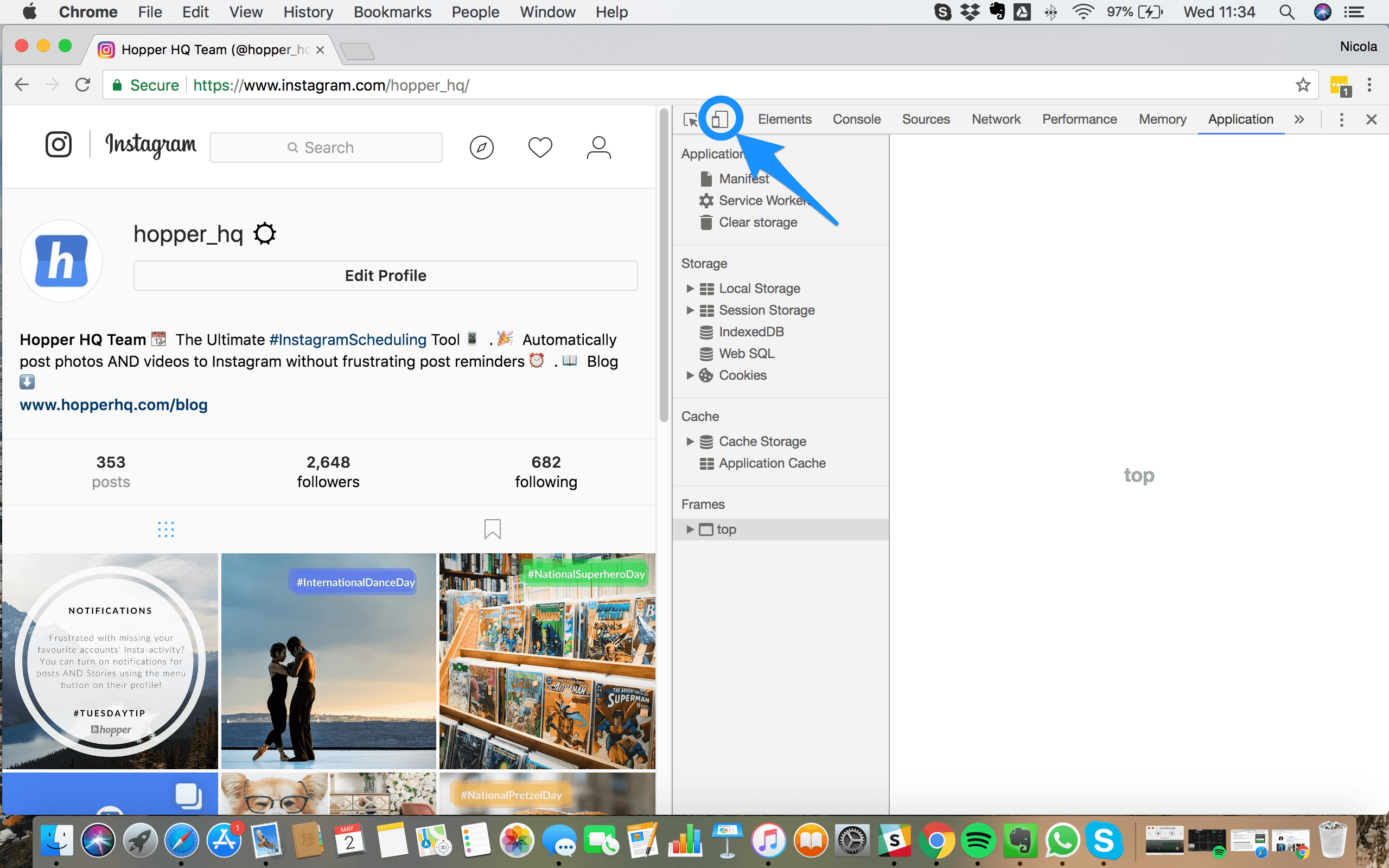Expand the Local Storage tree item

(690, 288)
